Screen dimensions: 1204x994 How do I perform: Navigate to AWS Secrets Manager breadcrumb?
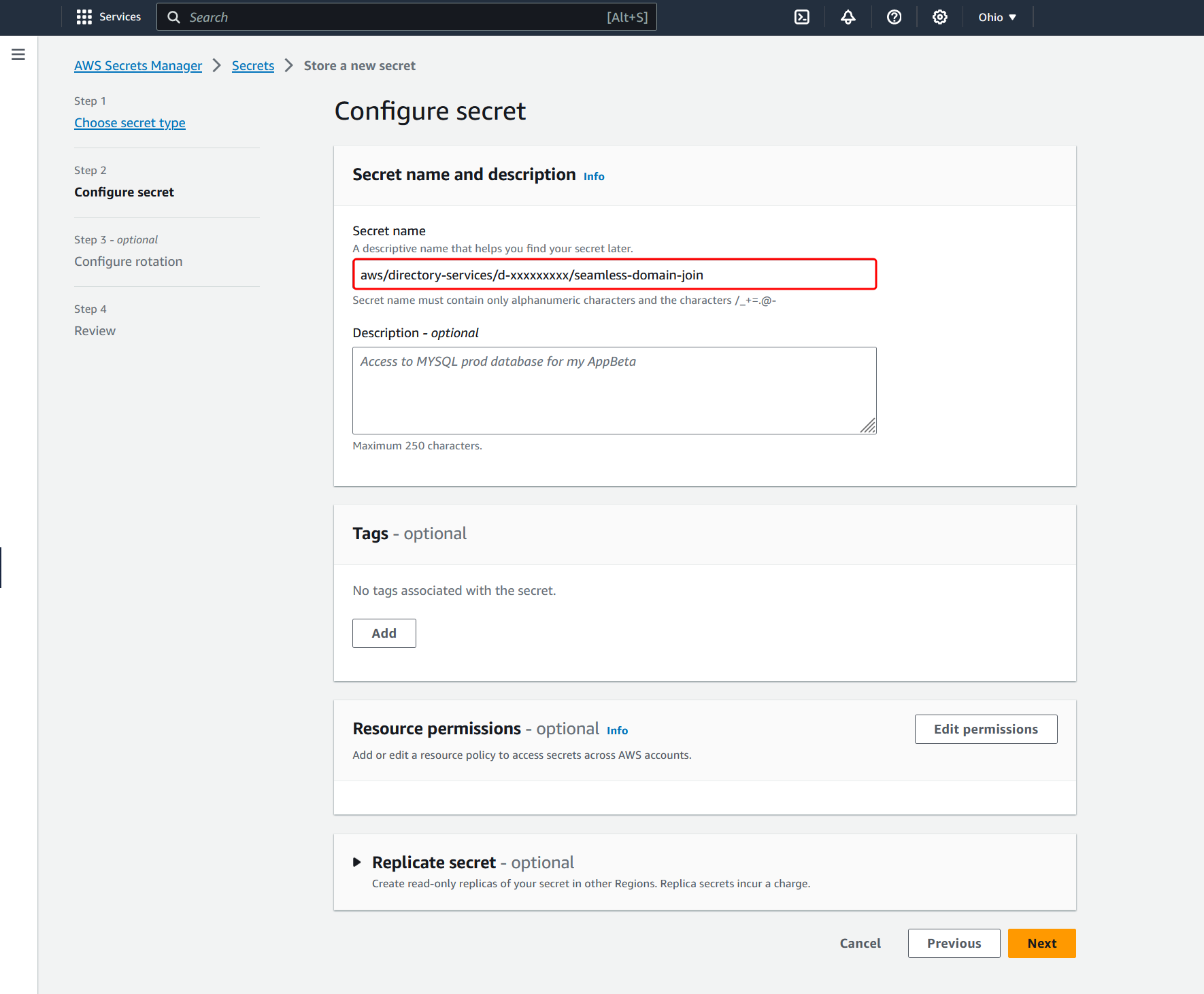pos(137,65)
